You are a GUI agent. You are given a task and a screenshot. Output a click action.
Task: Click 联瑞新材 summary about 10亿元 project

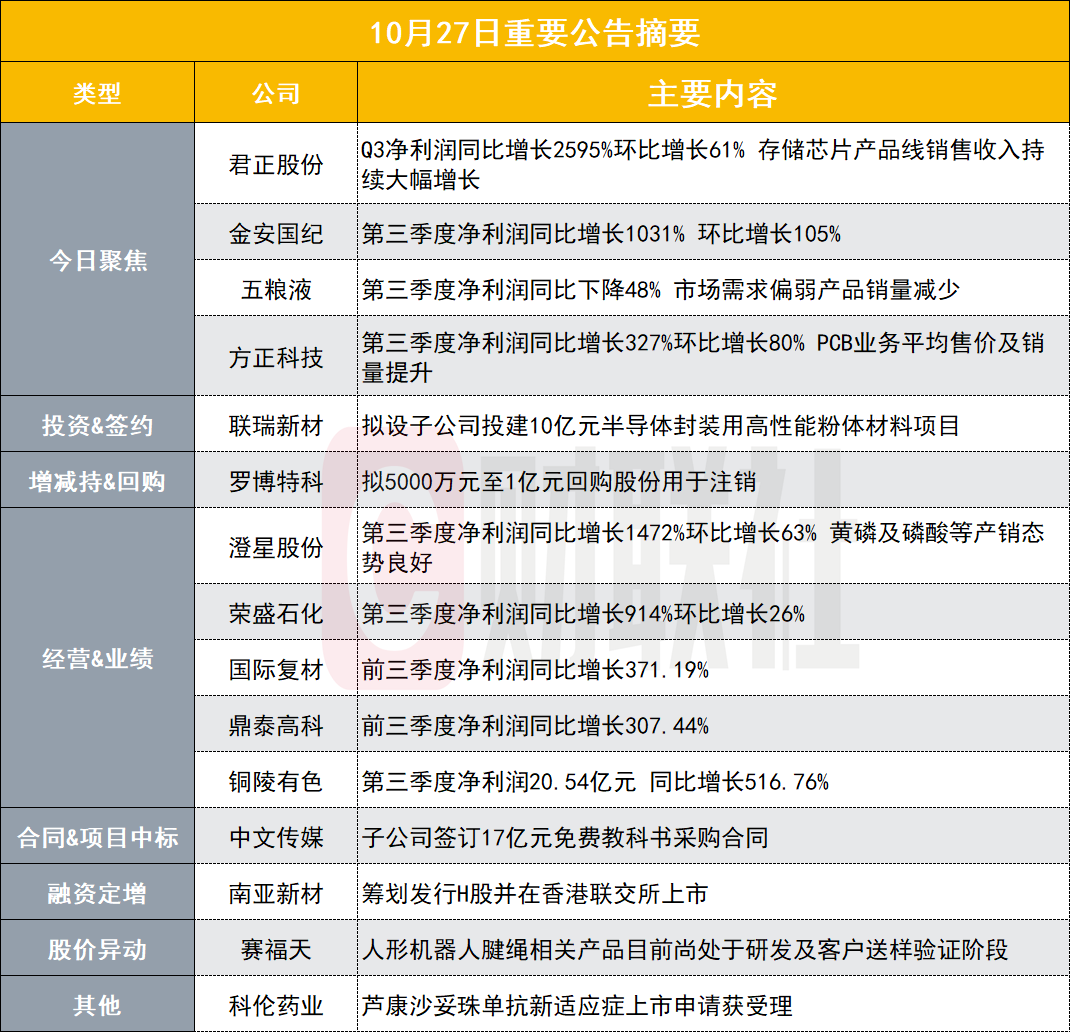(661, 425)
